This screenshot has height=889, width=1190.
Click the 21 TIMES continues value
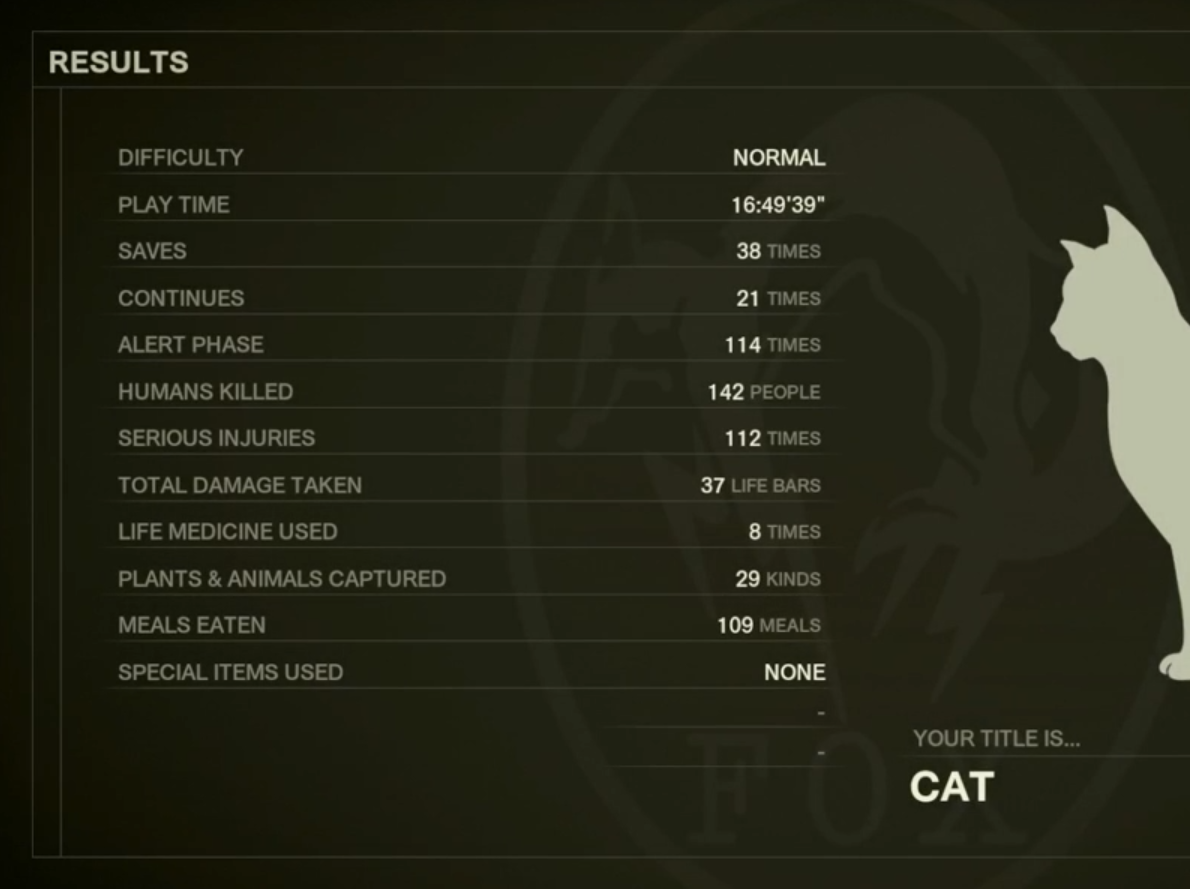[x=778, y=298]
